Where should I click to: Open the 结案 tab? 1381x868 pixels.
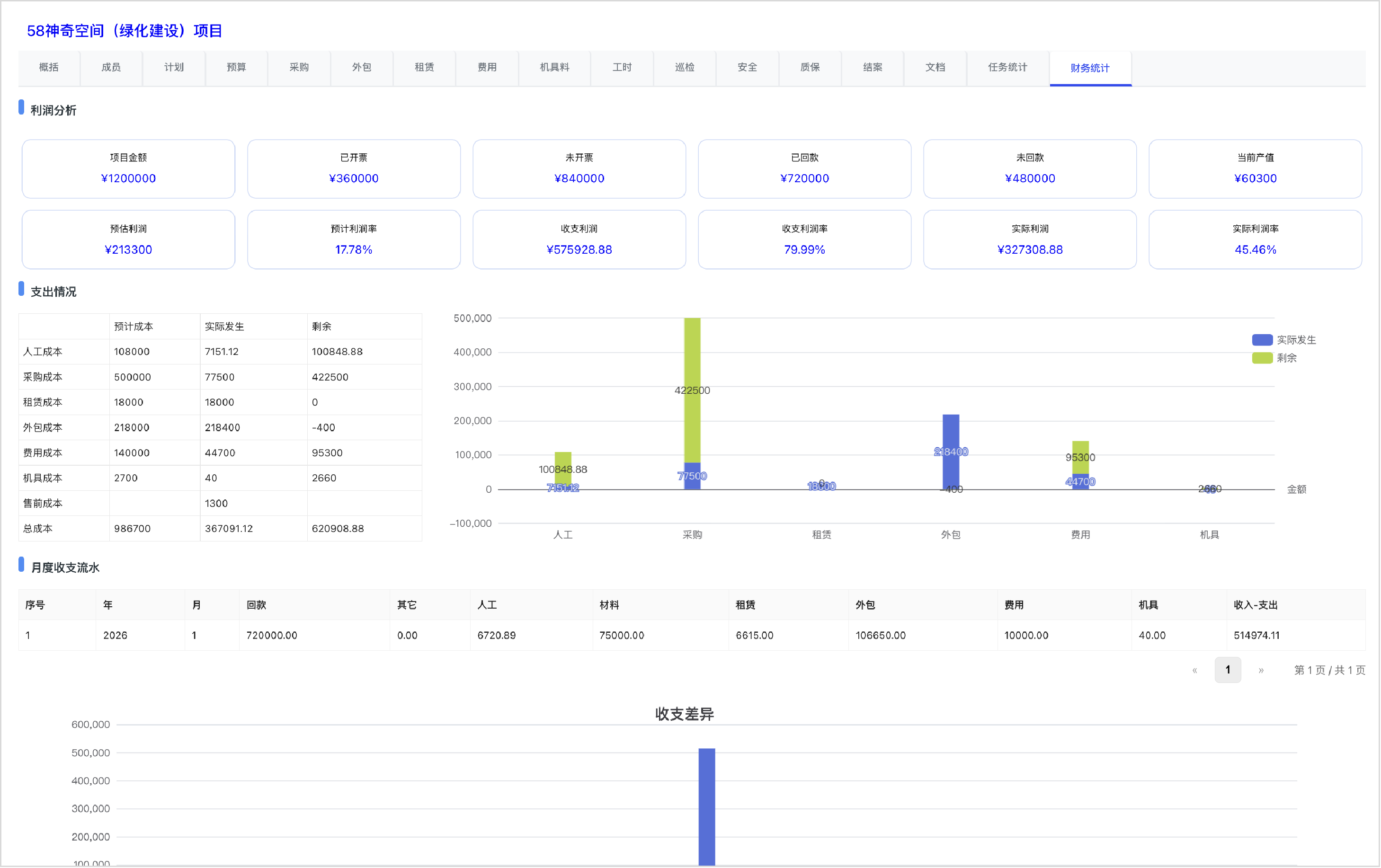873,68
